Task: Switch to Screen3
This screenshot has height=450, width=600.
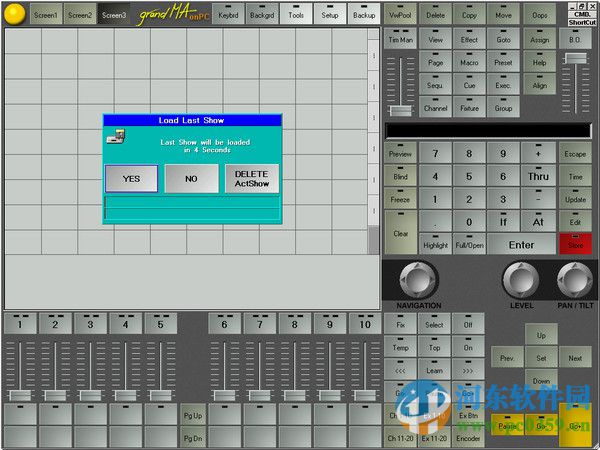Action: click(x=114, y=15)
